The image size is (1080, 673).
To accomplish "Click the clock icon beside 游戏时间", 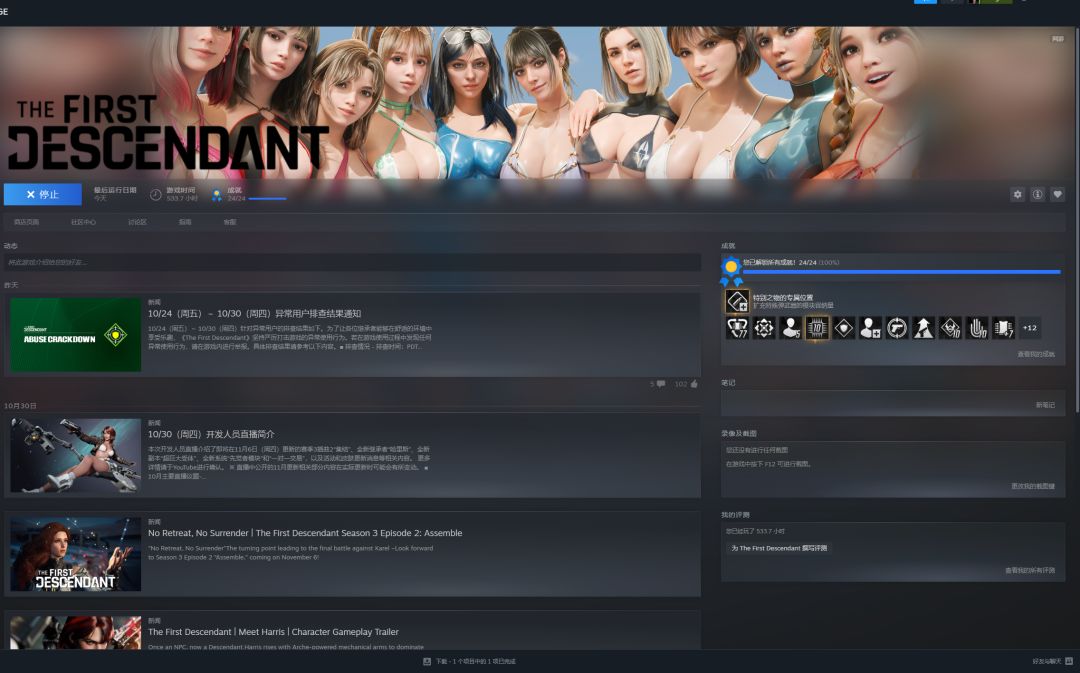I will 156,195.
